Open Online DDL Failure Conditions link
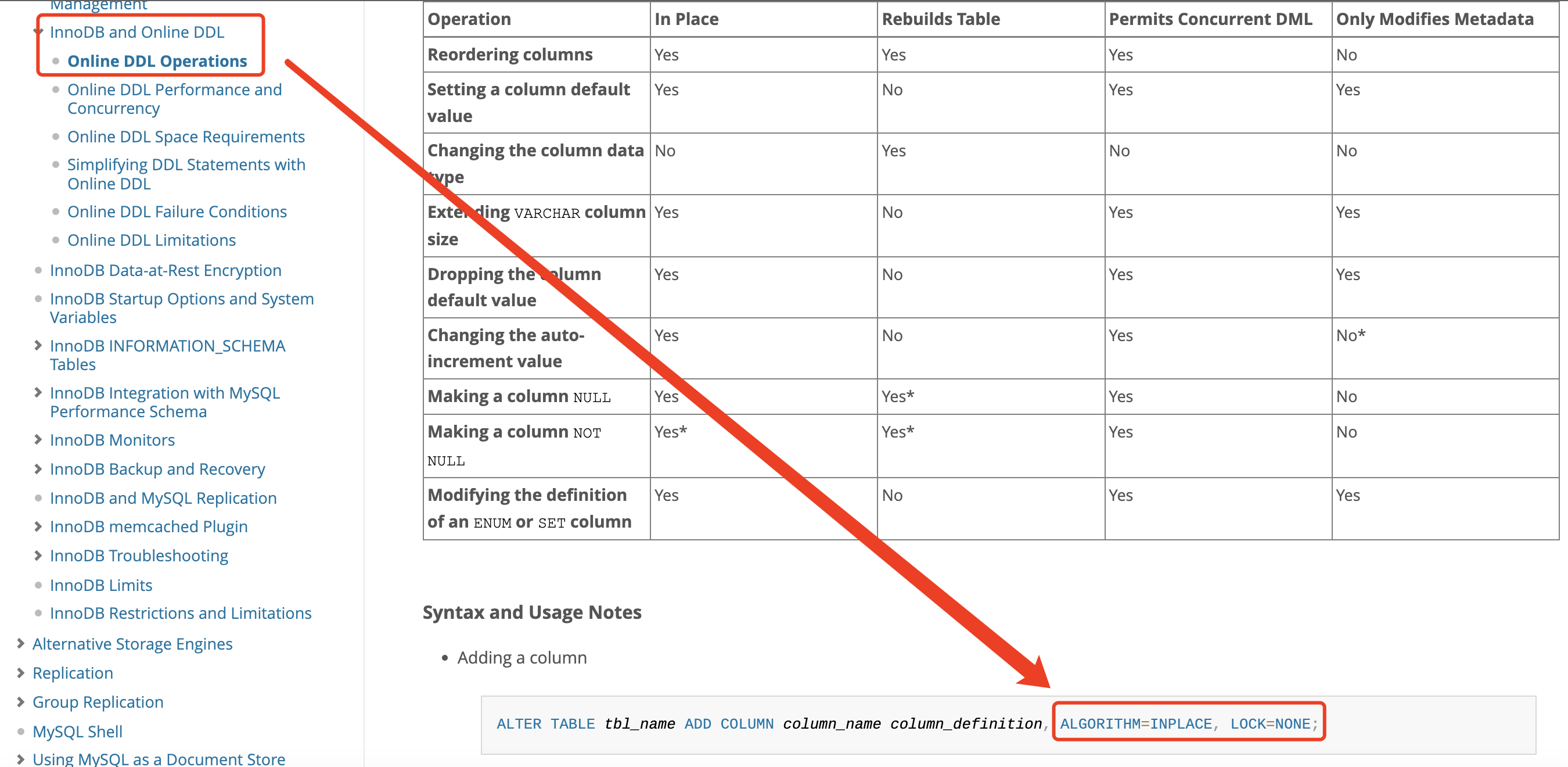The height and width of the screenshot is (767, 1568). tap(177, 212)
